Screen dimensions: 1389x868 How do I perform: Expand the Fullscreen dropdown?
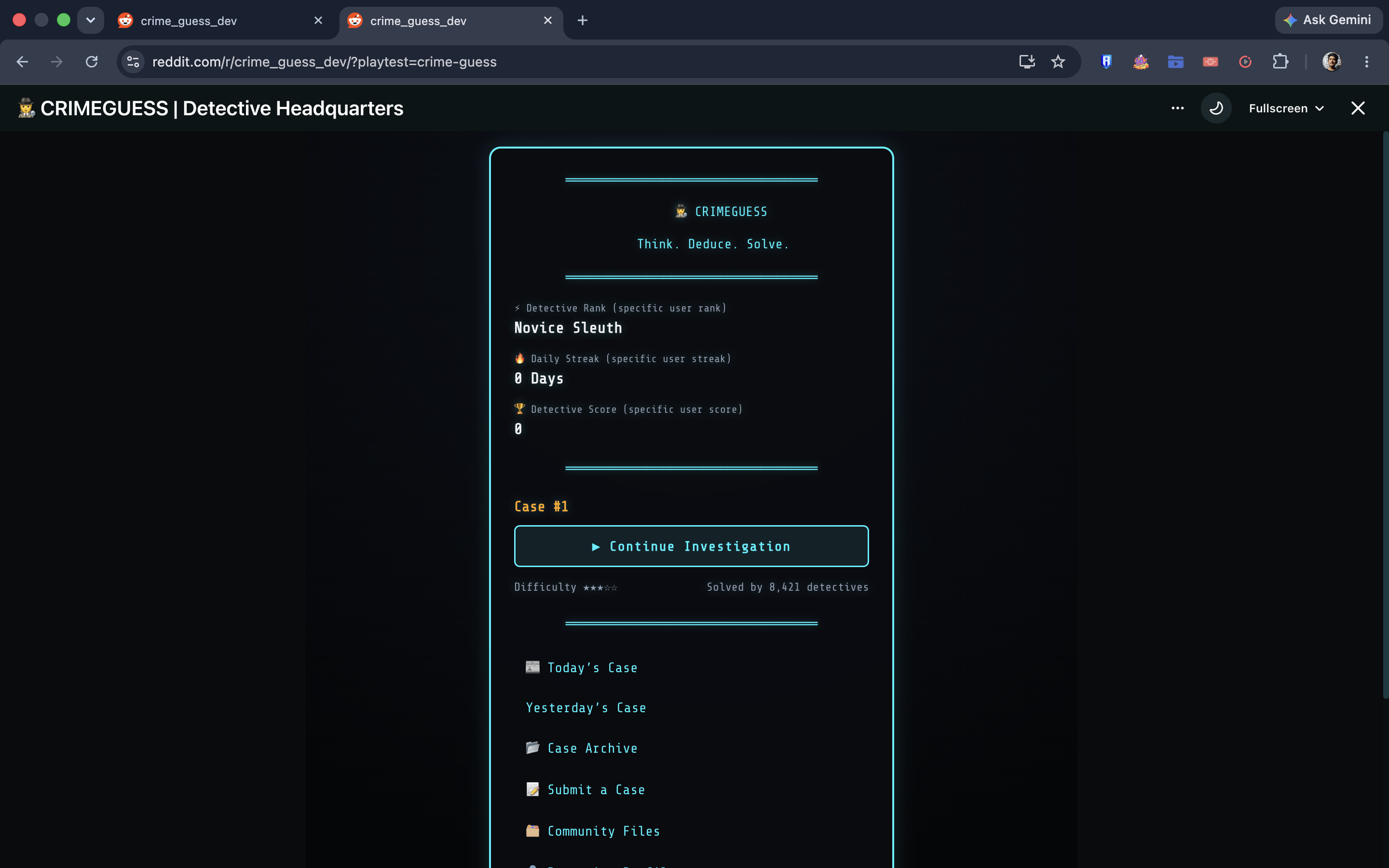coord(1286,108)
